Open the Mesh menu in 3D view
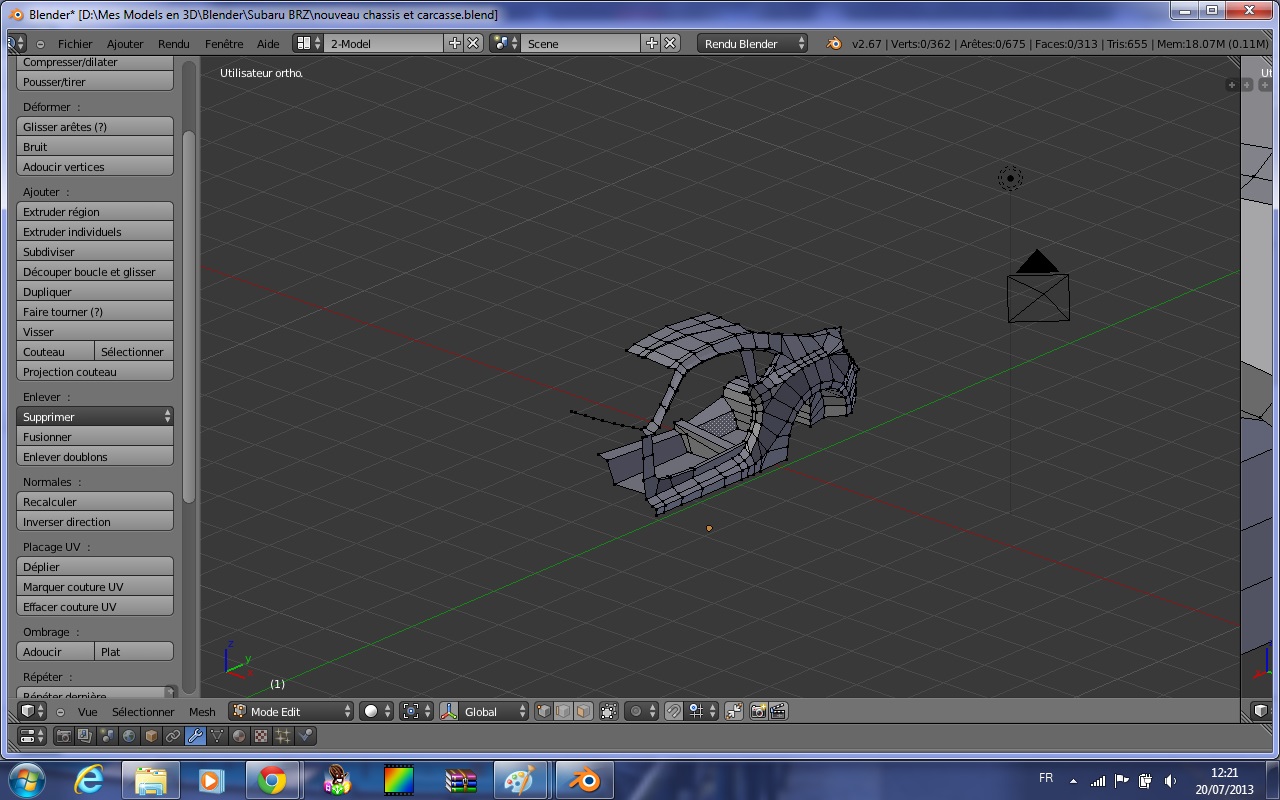 [202, 712]
